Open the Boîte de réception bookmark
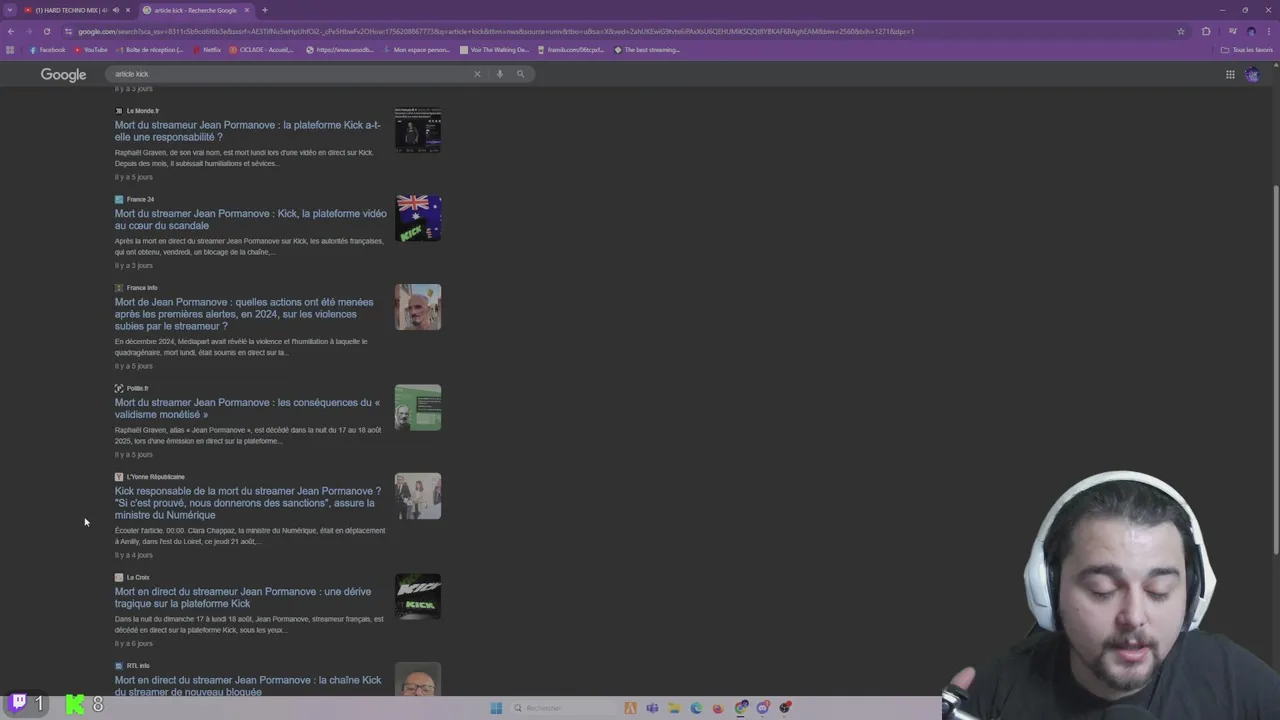Screen dimensions: 1280x720 (x=150, y=50)
